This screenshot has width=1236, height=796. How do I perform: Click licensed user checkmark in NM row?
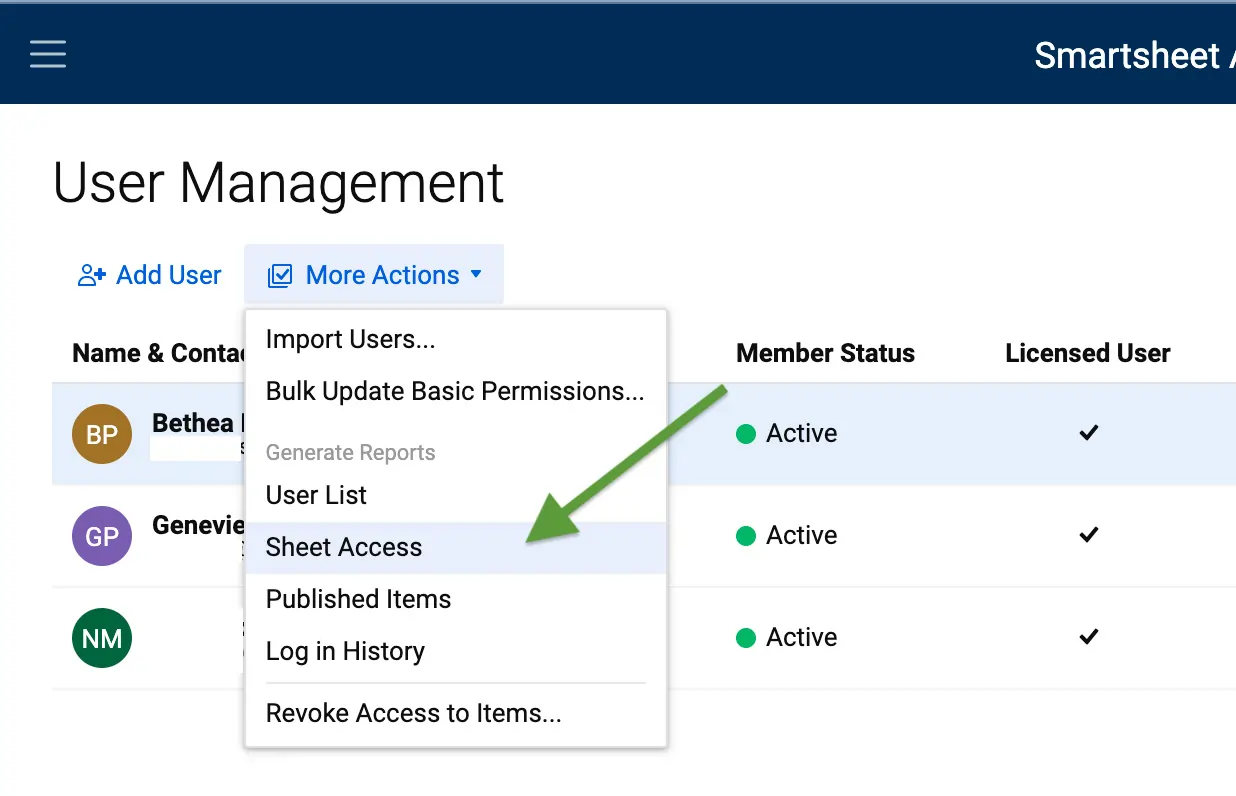pyautogui.click(x=1089, y=637)
